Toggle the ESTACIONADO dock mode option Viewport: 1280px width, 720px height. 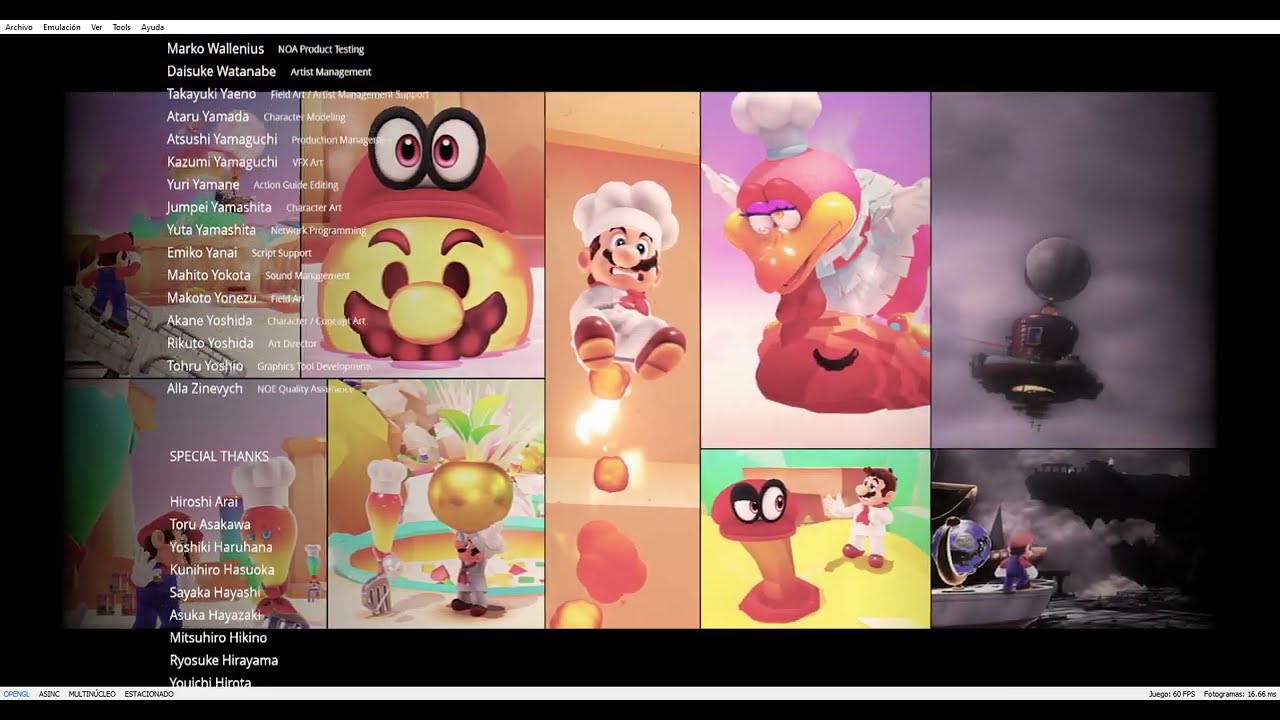pos(149,693)
